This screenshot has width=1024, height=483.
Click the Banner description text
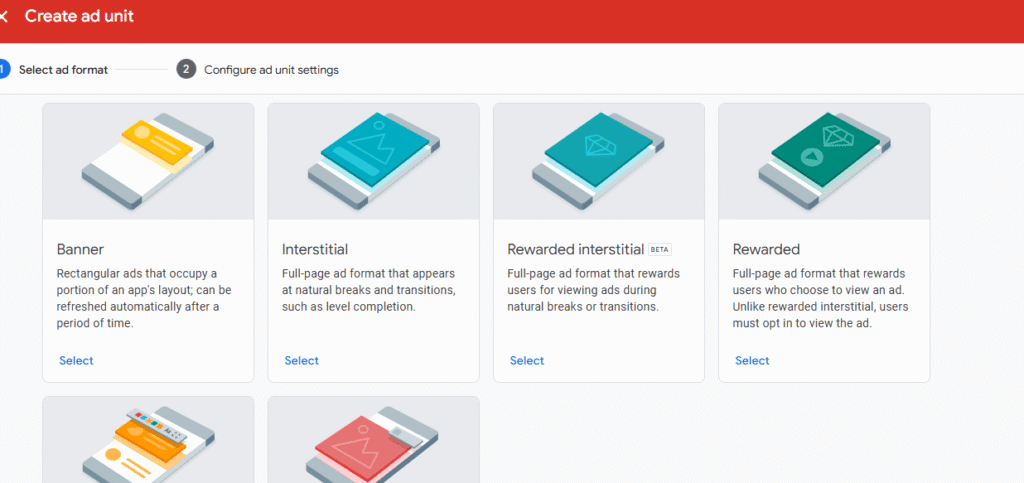[144, 298]
